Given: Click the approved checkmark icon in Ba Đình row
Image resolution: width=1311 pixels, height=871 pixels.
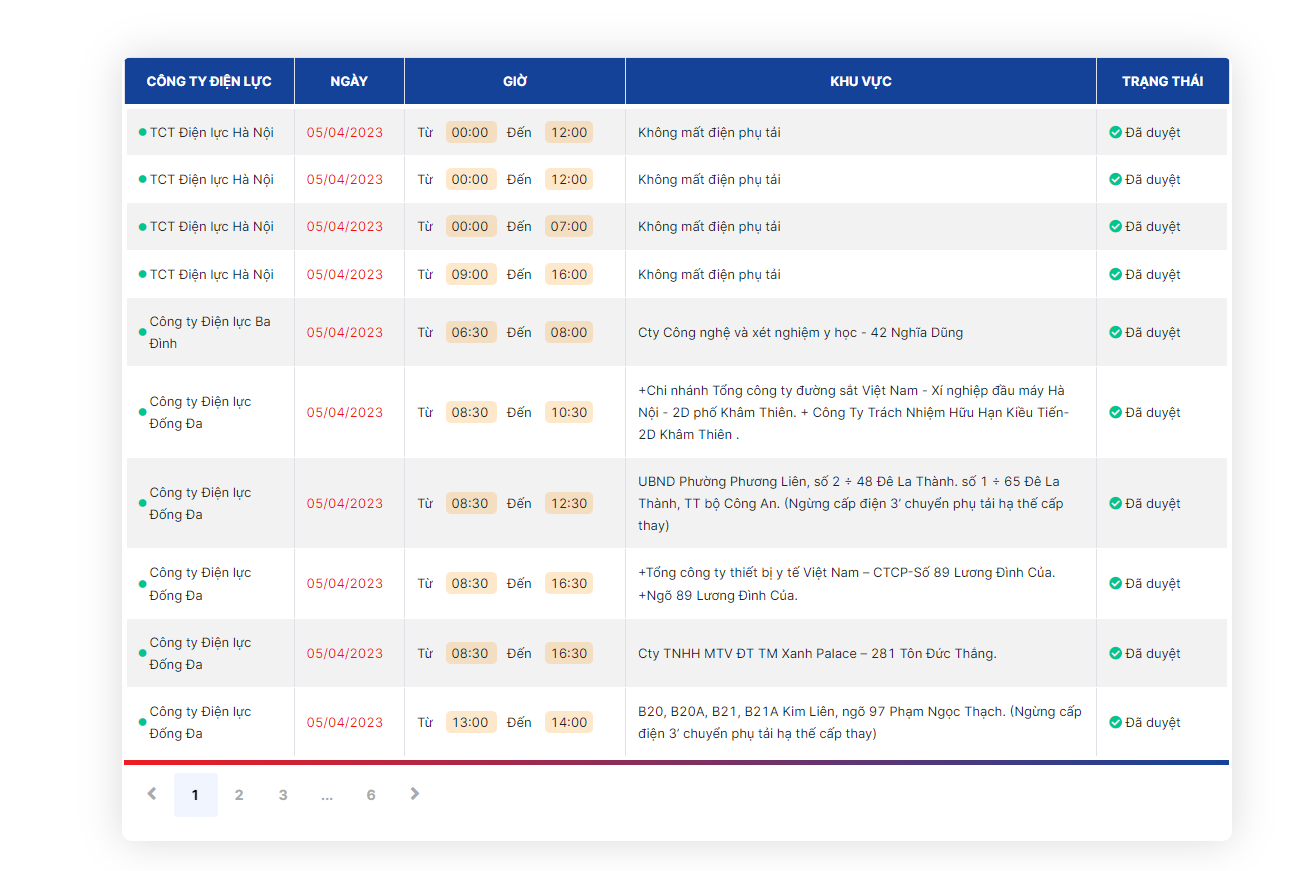Looking at the screenshot, I should pyautogui.click(x=1115, y=332).
